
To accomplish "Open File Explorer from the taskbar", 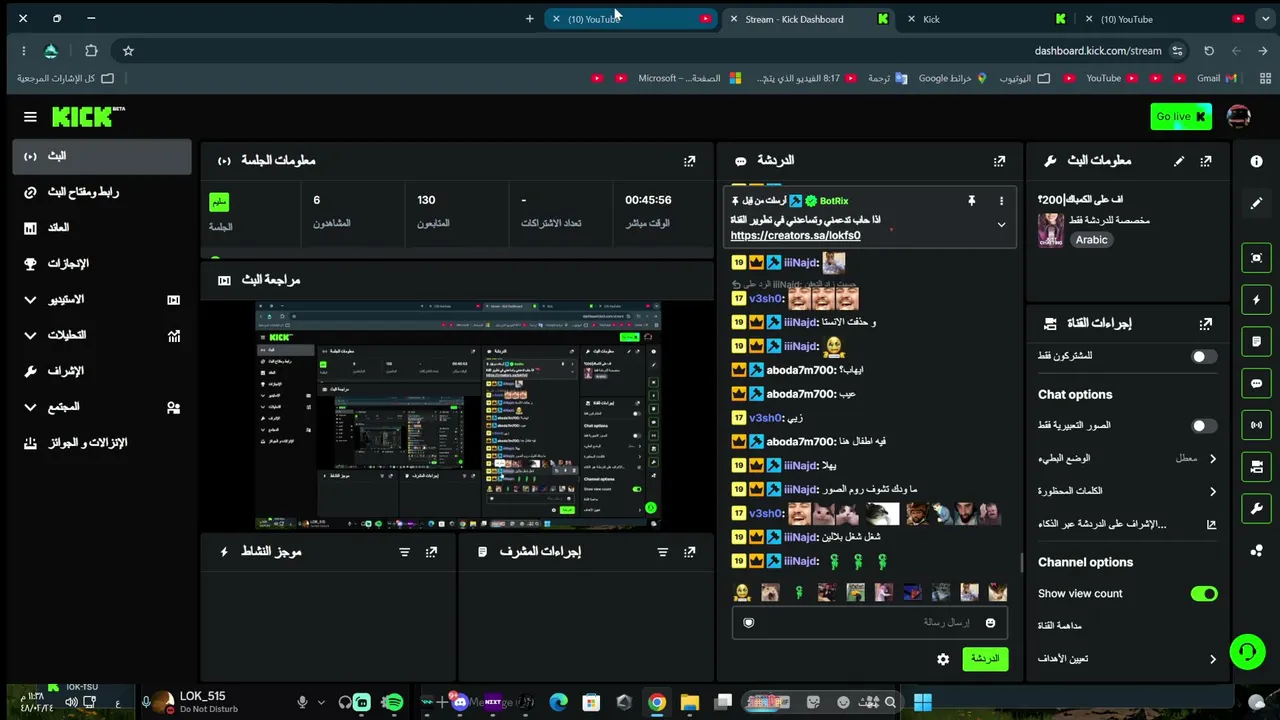I will coord(689,703).
